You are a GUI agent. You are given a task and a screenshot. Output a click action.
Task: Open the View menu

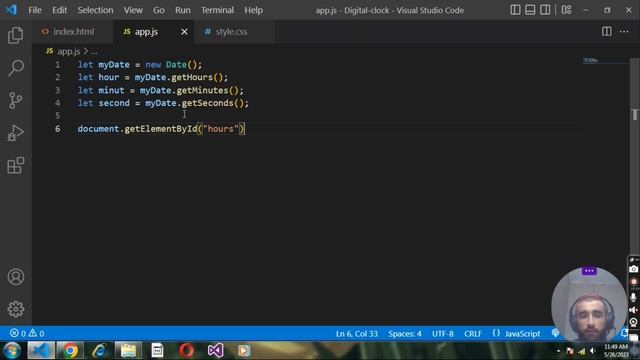click(133, 10)
